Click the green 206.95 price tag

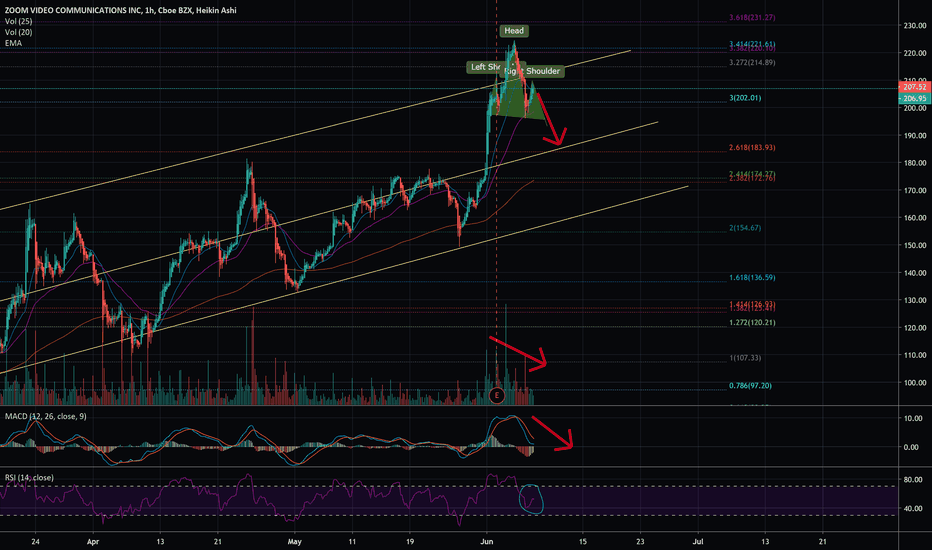915,98
